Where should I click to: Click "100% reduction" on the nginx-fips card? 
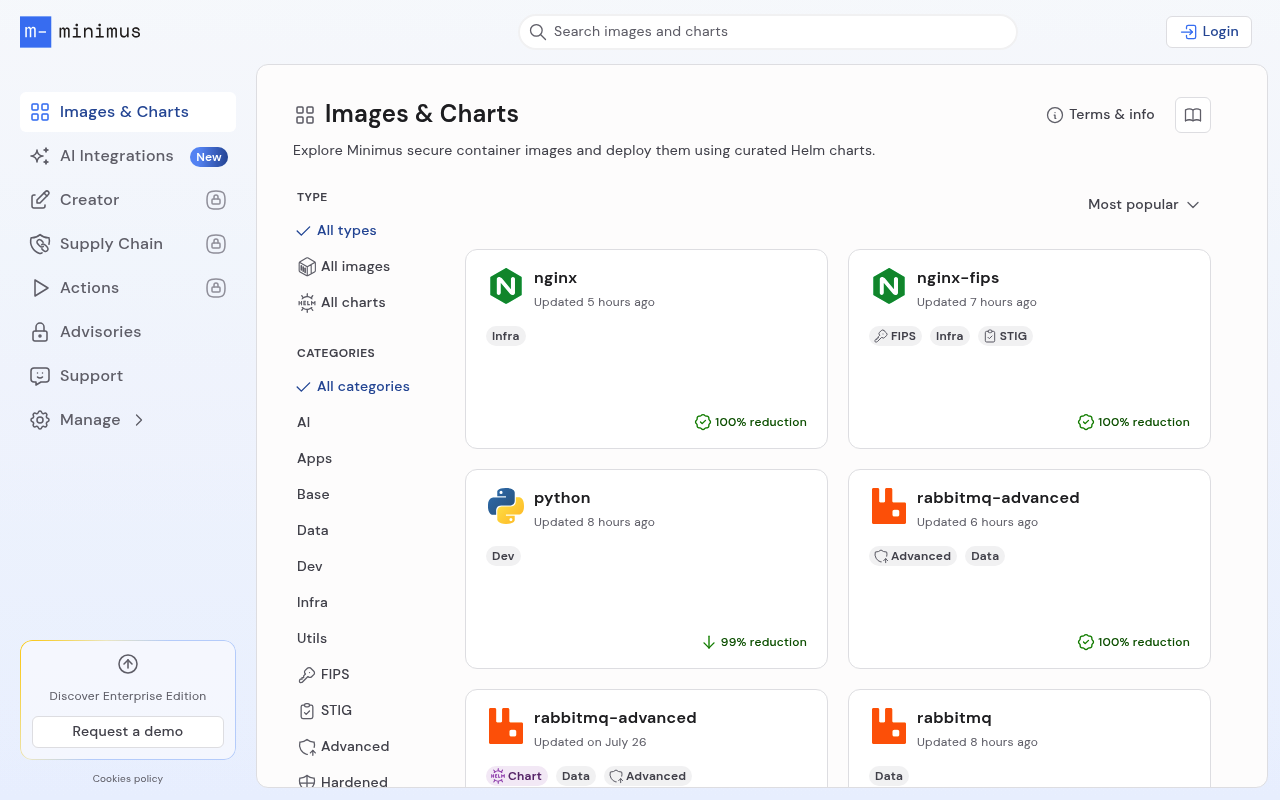(x=1144, y=422)
